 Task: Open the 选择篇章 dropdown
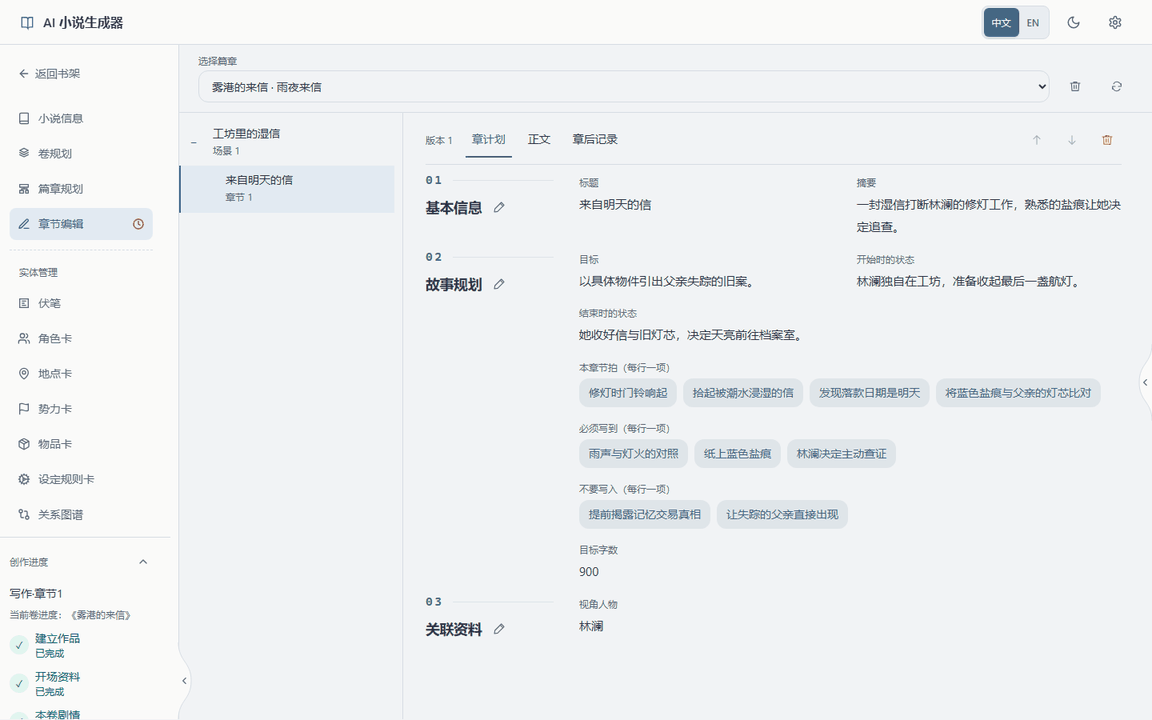[x=623, y=87]
